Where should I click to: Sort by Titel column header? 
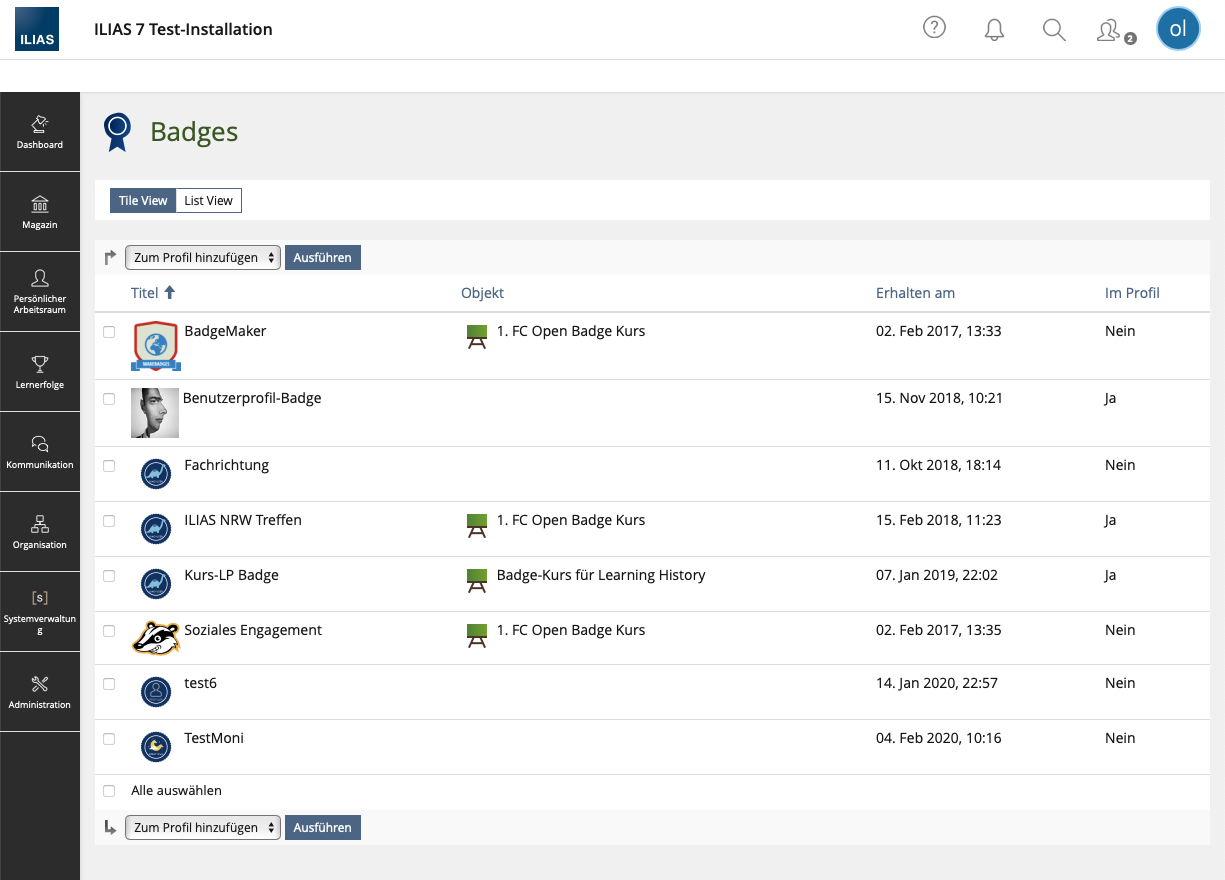[145, 293]
